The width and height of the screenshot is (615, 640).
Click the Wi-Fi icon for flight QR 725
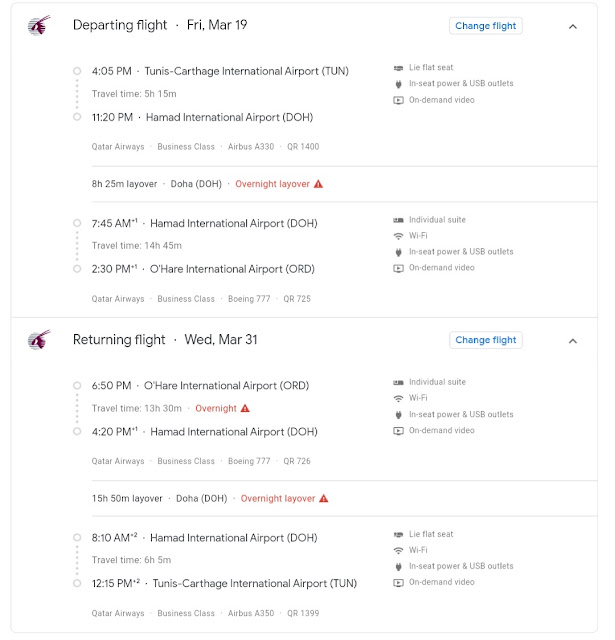pyautogui.click(x=398, y=236)
